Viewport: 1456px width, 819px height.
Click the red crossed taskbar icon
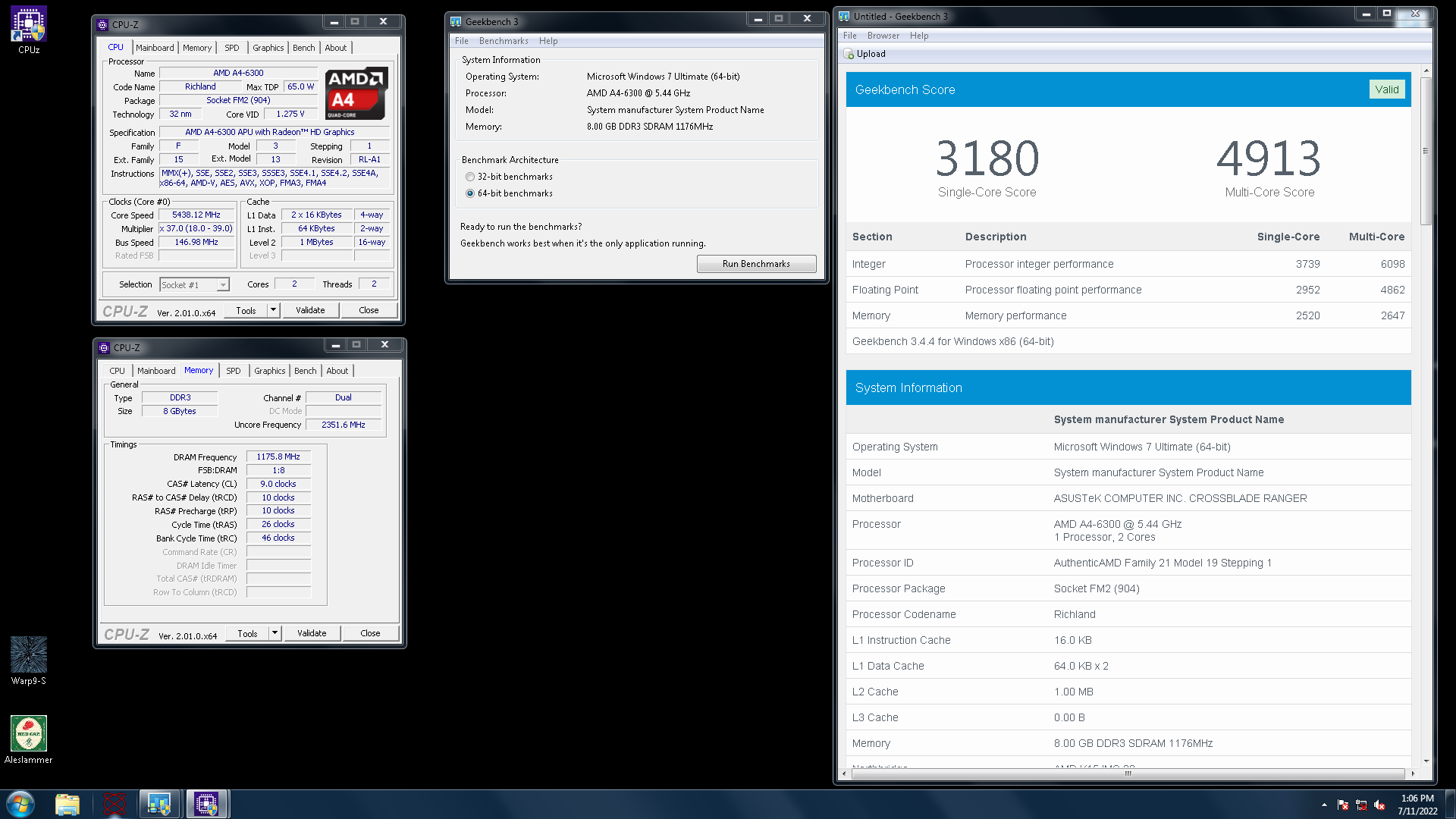click(115, 804)
